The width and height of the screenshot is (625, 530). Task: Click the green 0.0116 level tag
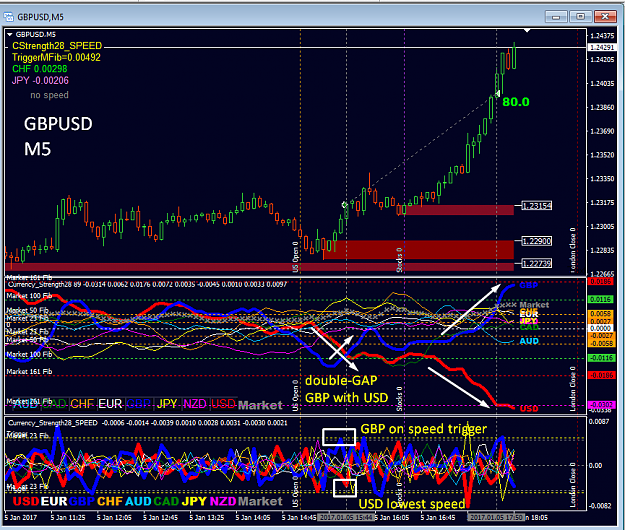pos(601,299)
